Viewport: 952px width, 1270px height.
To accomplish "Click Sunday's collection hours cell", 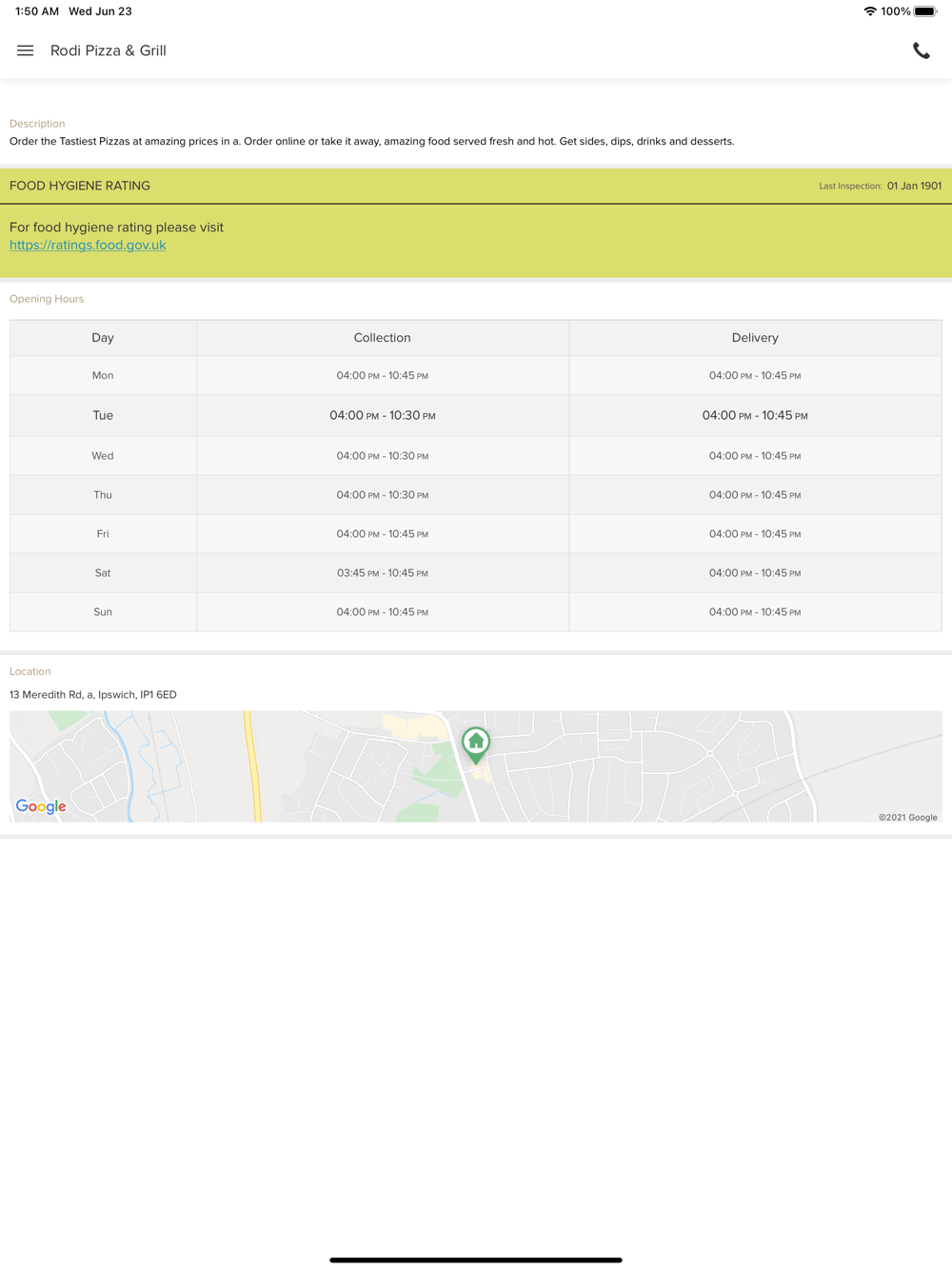I will 383,612.
